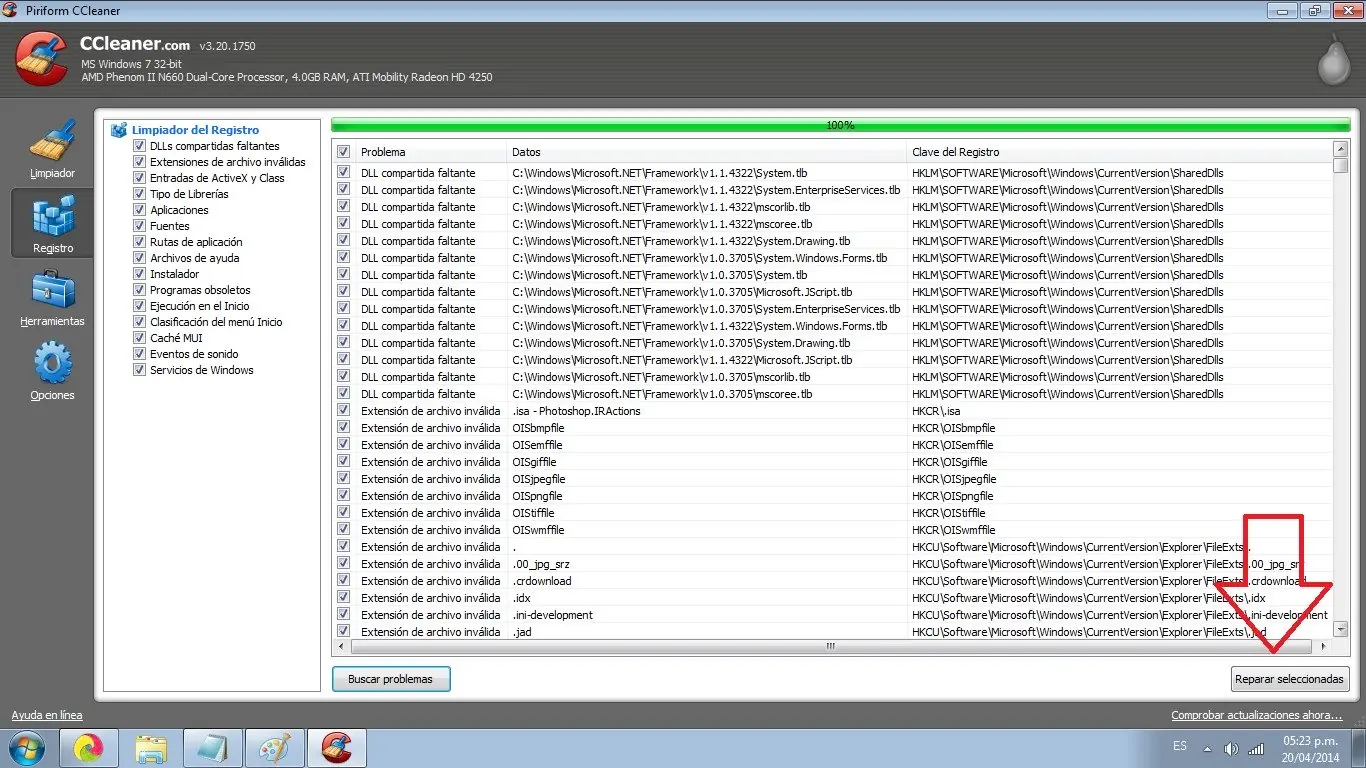Image resolution: width=1366 pixels, height=768 pixels.
Task: Select the OISemffile data cell
Action: click(x=537, y=445)
